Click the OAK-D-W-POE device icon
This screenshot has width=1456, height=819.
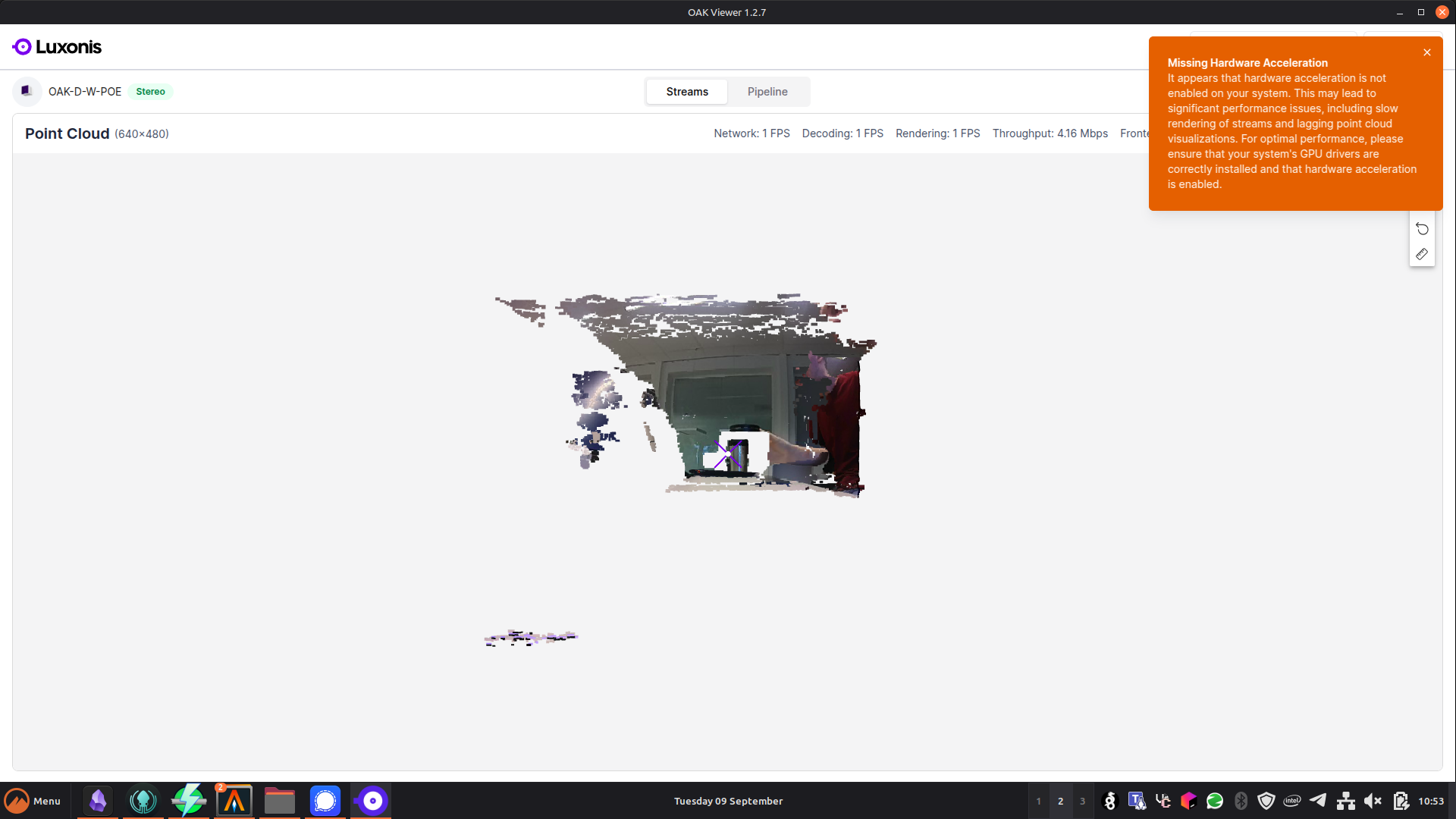point(27,91)
